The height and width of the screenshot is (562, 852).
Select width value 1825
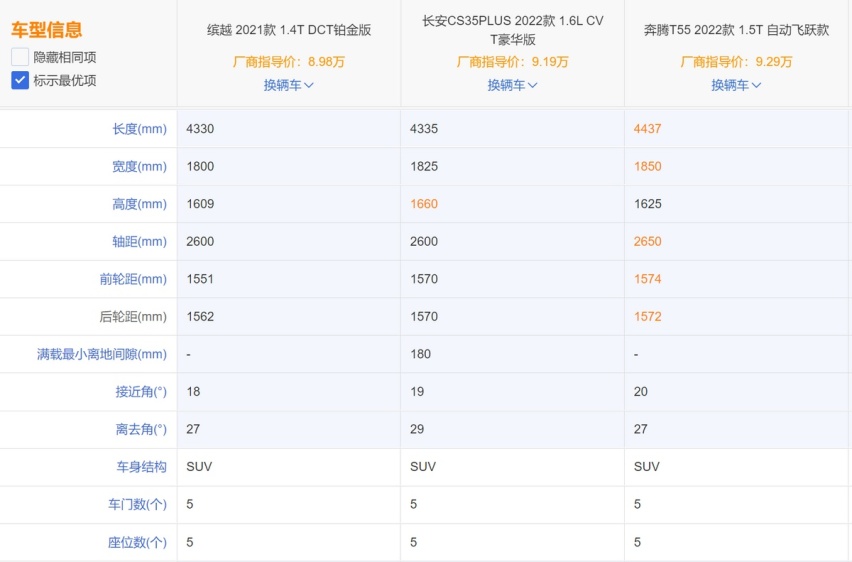point(424,166)
